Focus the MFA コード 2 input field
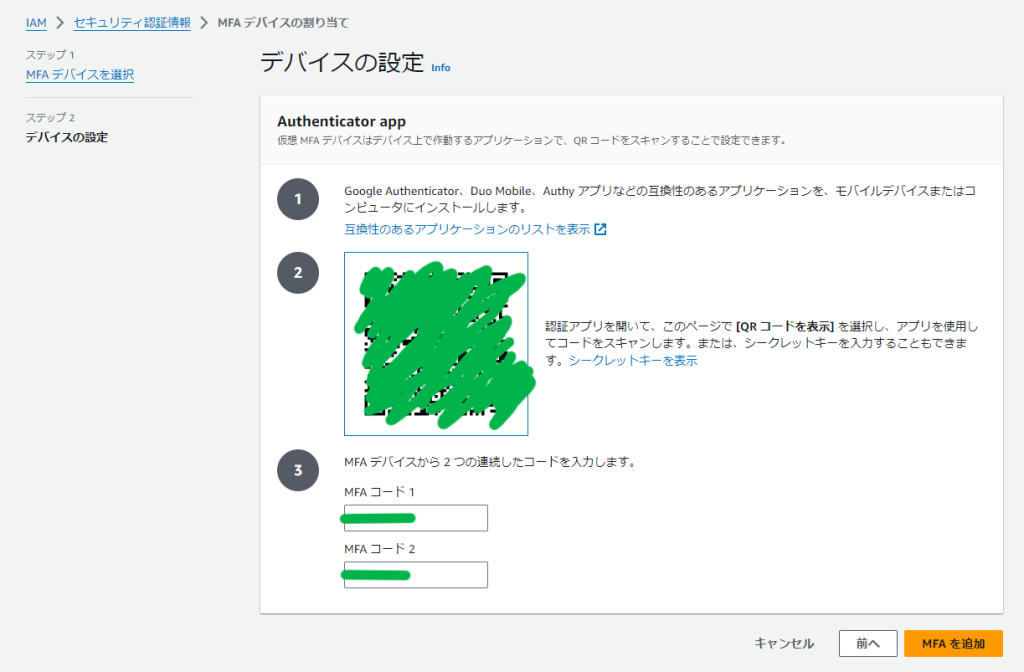 pyautogui.click(x=416, y=575)
